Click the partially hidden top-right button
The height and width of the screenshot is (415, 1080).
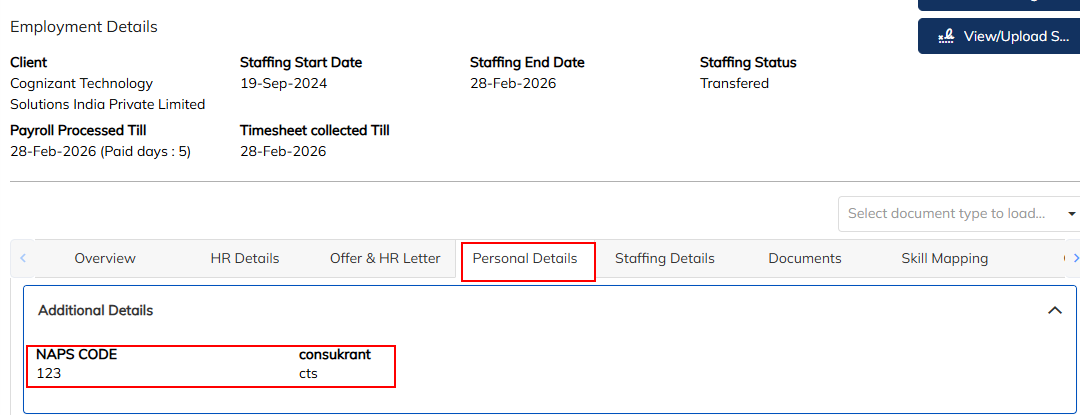tap(998, 4)
